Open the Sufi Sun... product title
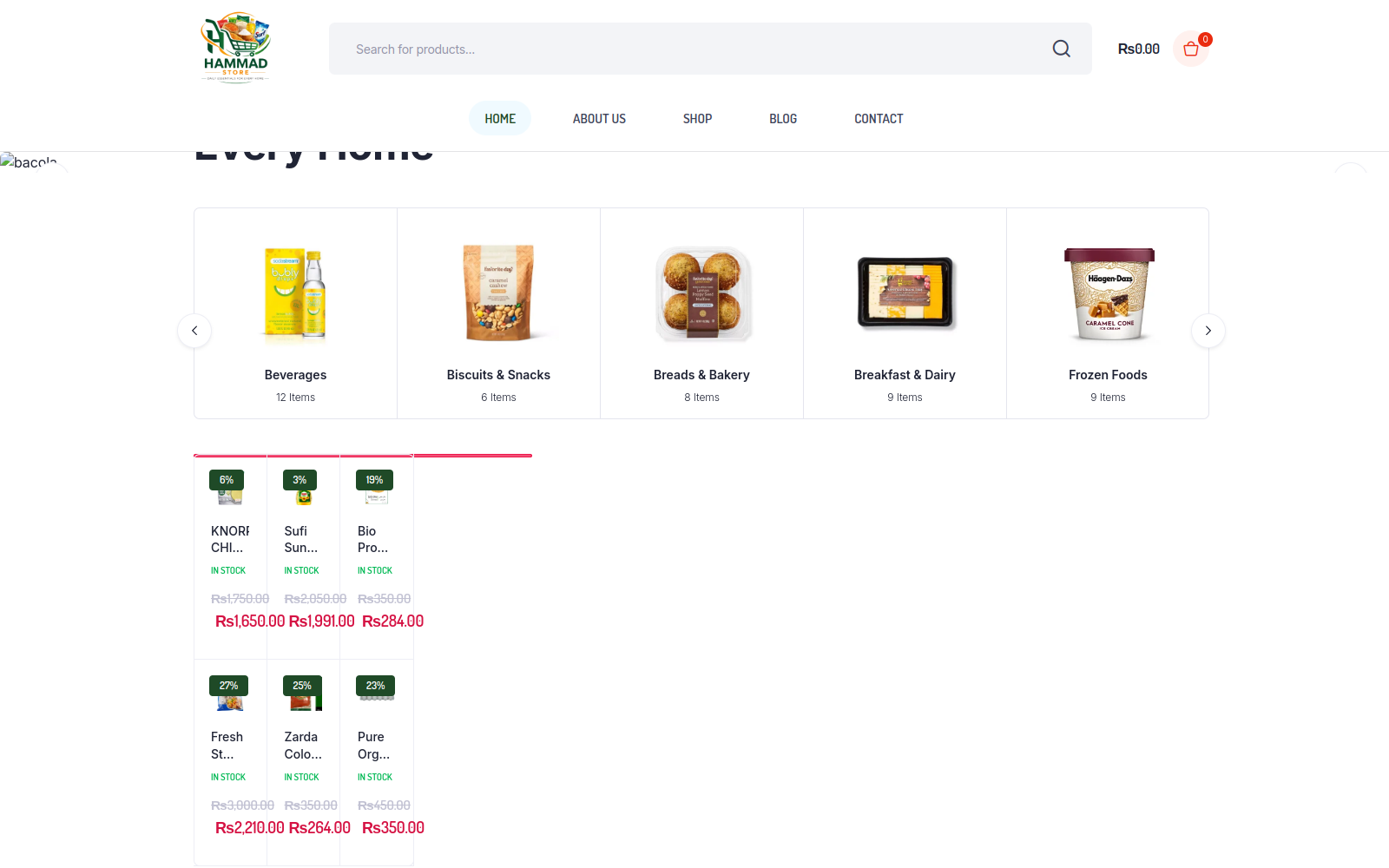 [x=301, y=539]
